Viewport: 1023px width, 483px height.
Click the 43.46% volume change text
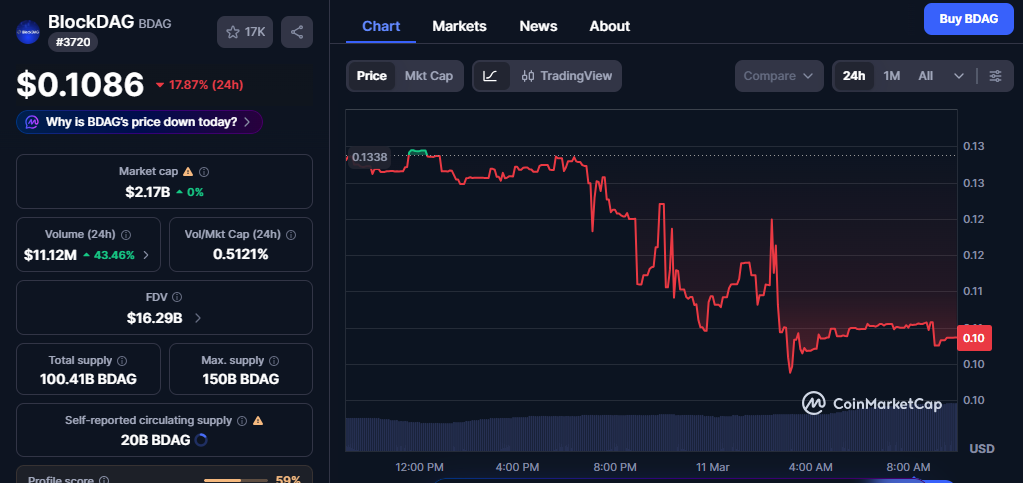click(114, 255)
